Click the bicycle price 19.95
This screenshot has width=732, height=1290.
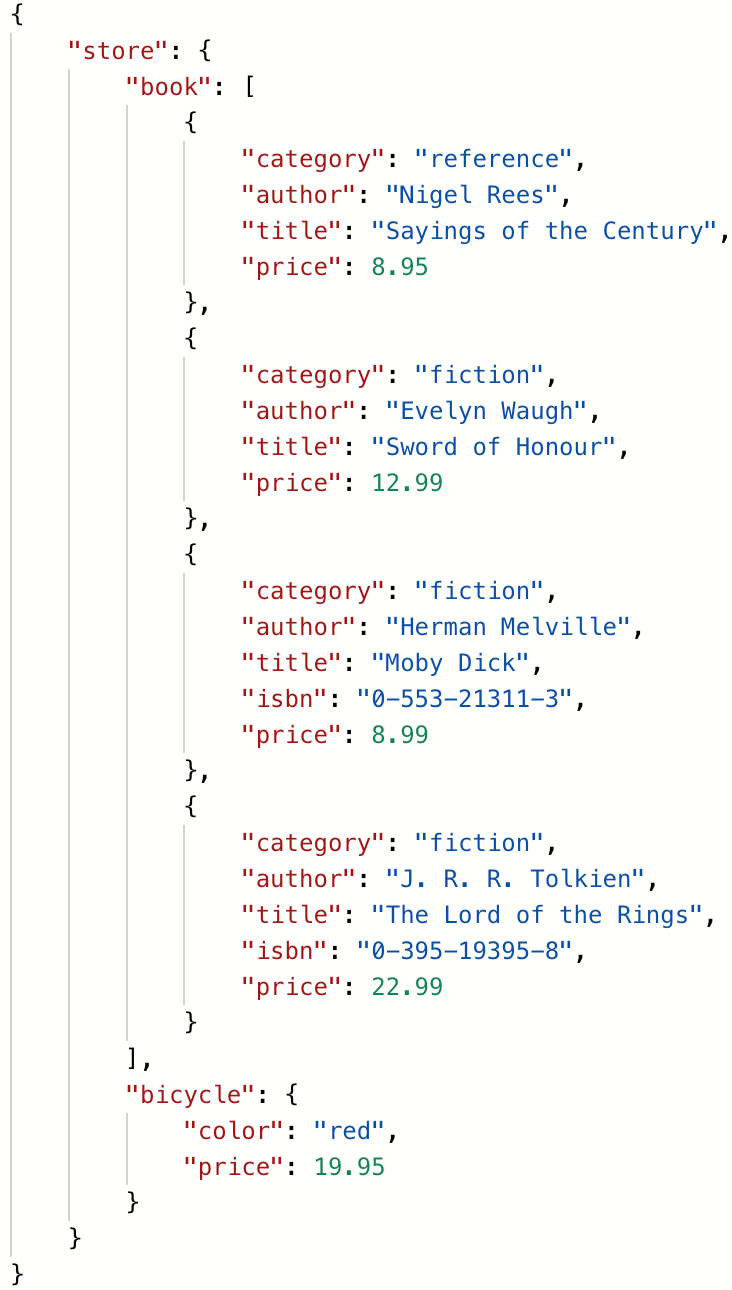tap(349, 1167)
